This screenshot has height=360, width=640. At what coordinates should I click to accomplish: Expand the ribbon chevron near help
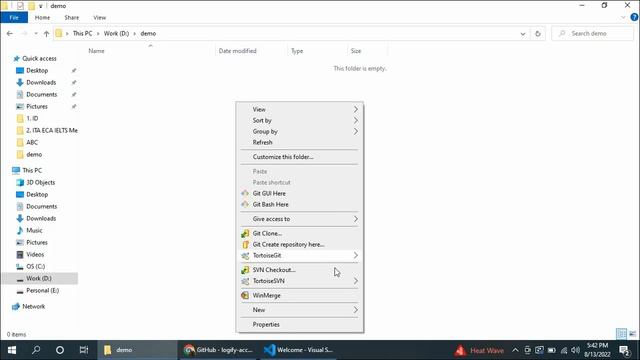coord(623,18)
